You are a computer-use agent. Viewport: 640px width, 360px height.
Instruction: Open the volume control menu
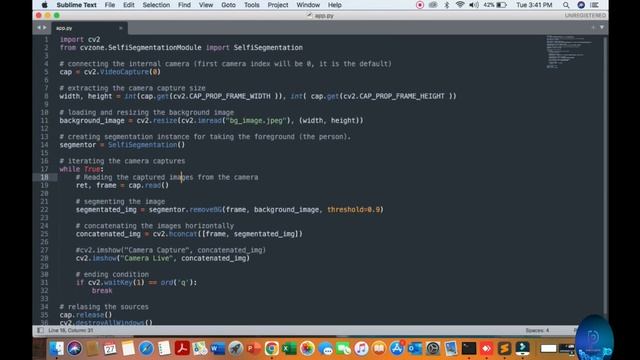pyautogui.click(x=473, y=5)
